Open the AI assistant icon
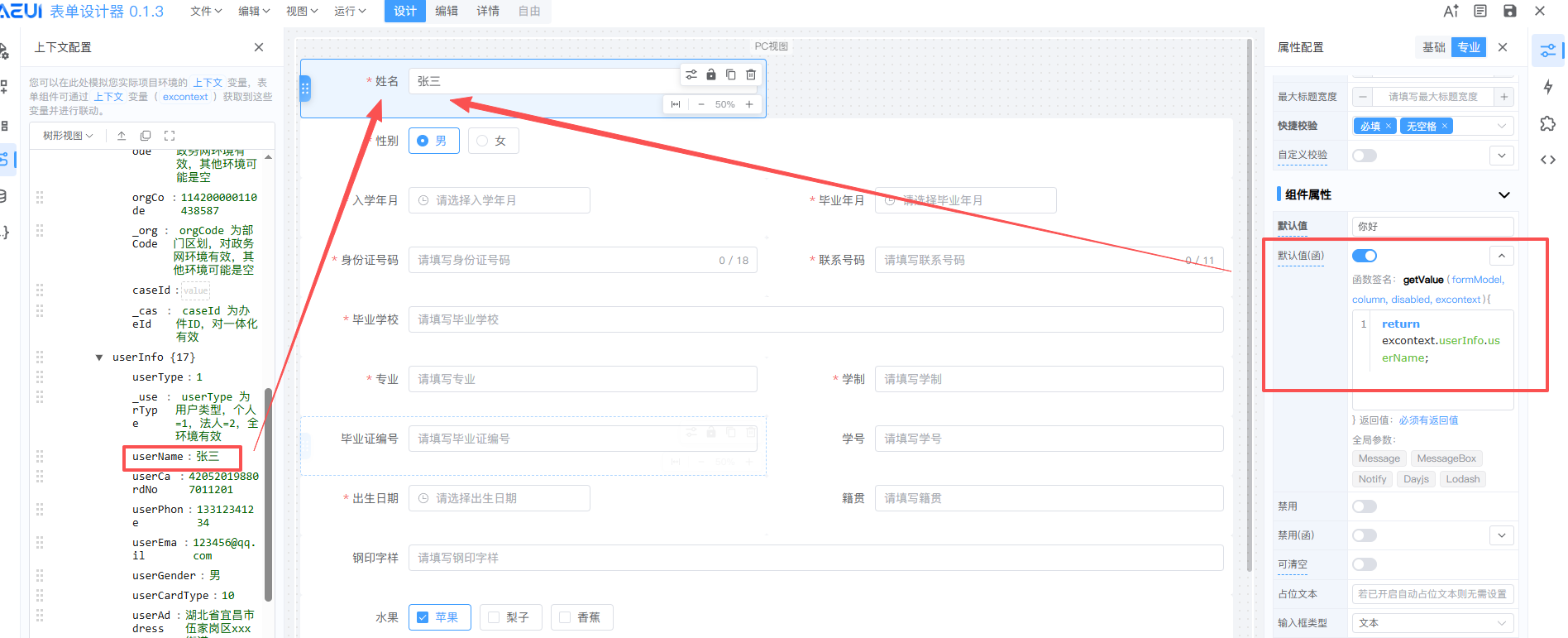This screenshot has width=1568, height=638. 1451,11
